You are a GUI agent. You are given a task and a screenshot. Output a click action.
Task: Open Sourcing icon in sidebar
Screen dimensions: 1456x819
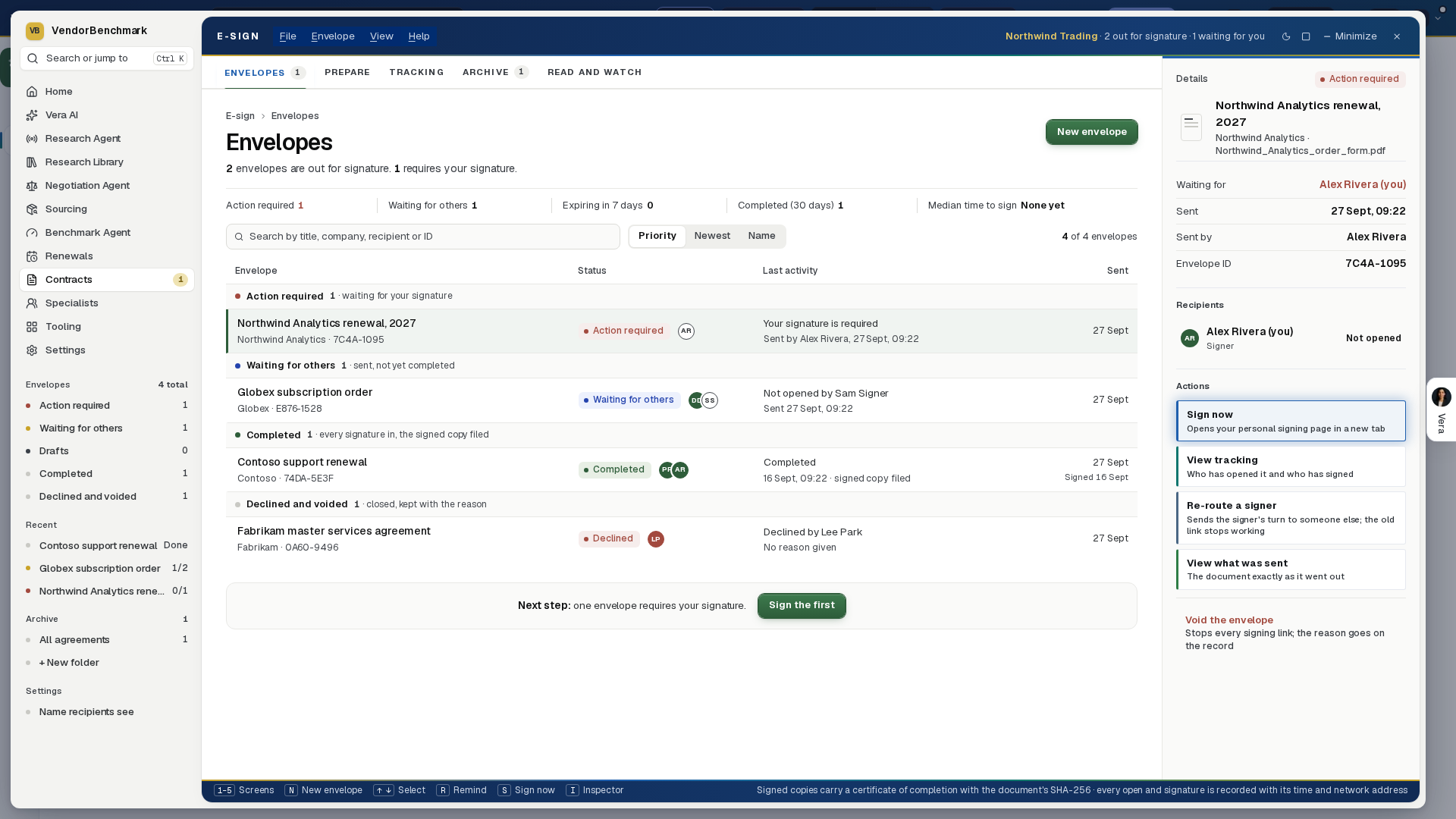pyautogui.click(x=32, y=209)
